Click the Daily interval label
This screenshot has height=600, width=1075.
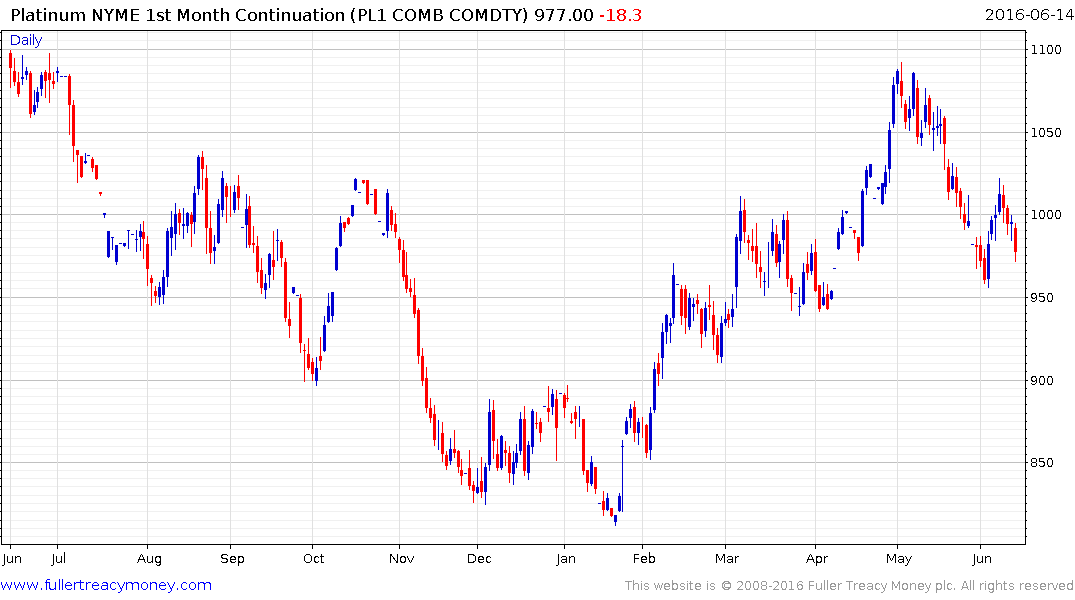tap(26, 40)
